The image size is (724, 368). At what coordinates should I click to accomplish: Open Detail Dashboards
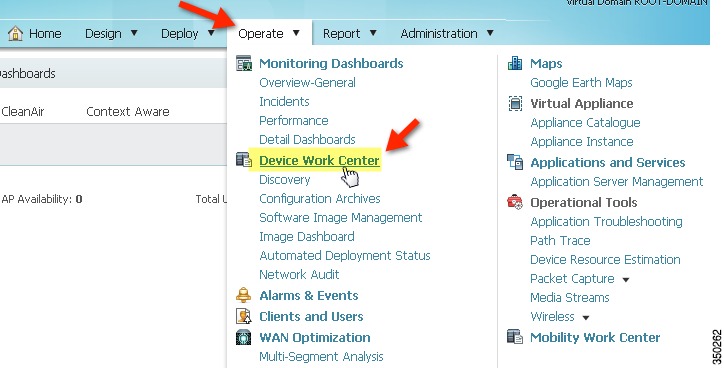(307, 139)
